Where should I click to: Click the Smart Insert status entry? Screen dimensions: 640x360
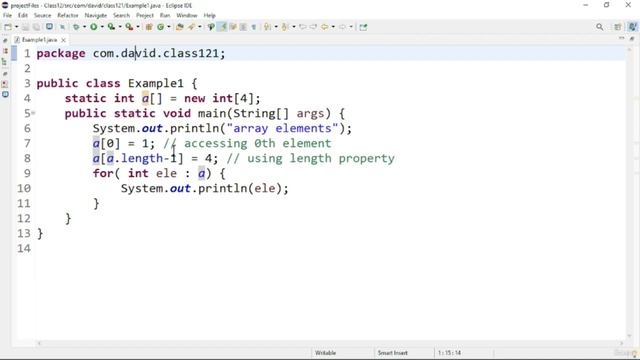pos(392,353)
